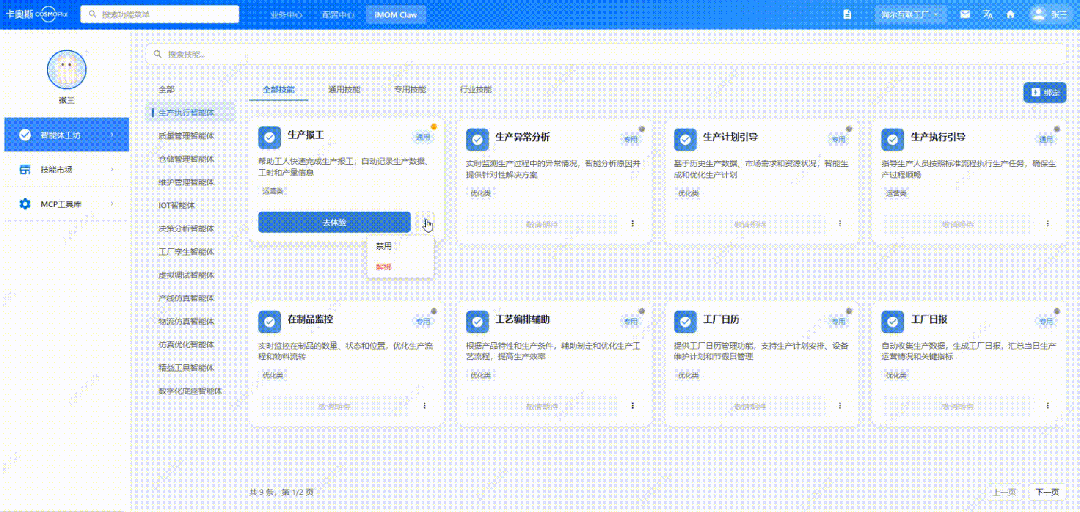Click the language translate icon
Viewport: 1080px width, 512px height.
tap(988, 14)
